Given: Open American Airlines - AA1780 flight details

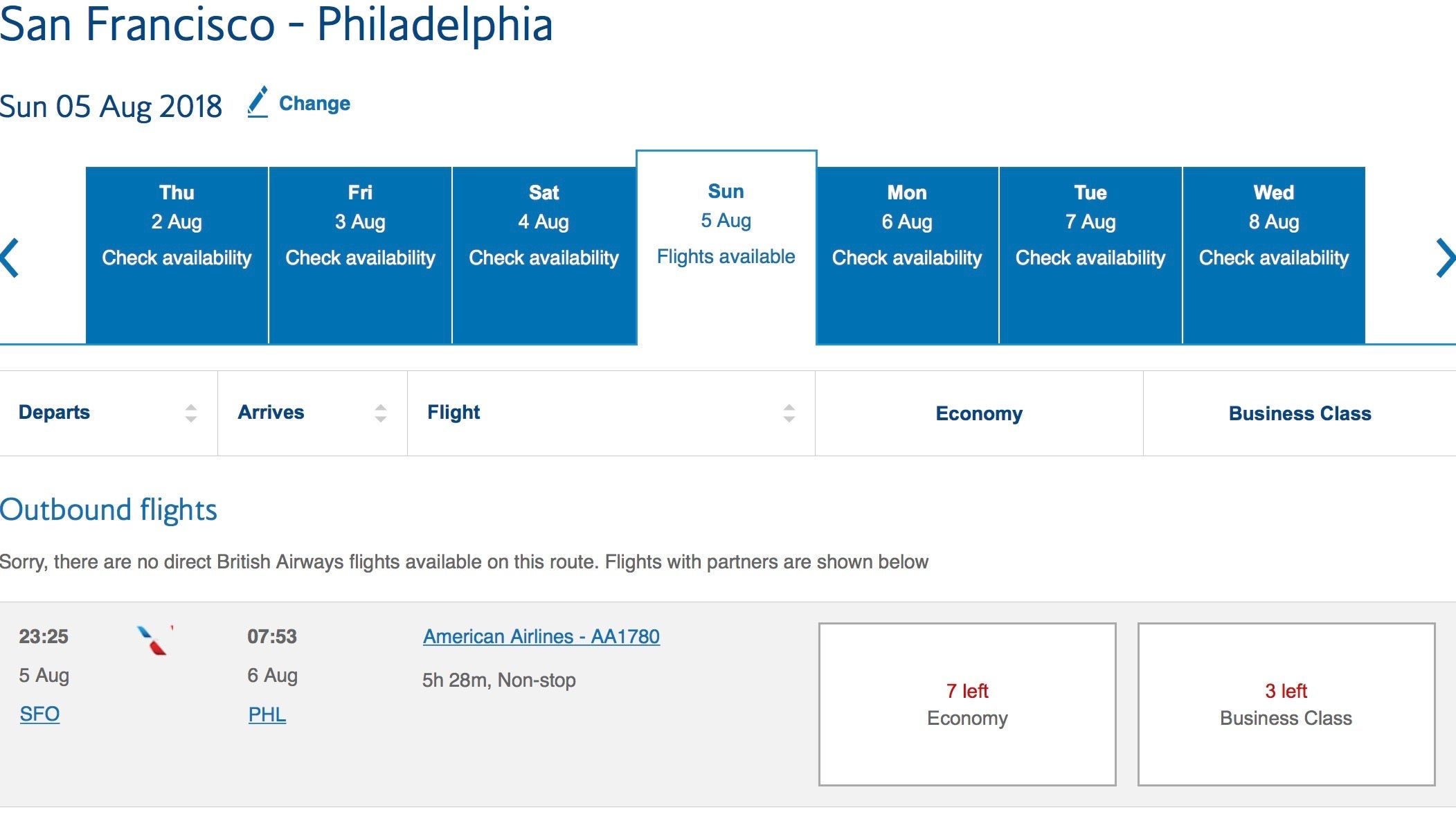Looking at the screenshot, I should (541, 636).
